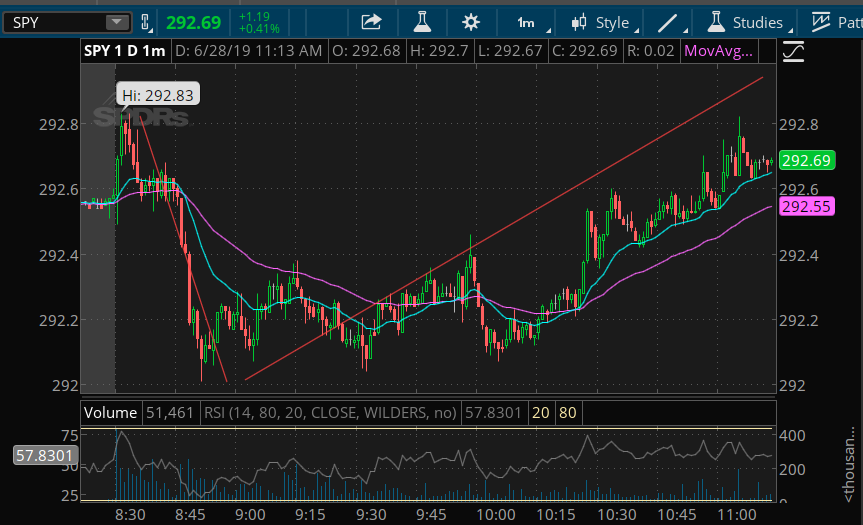The height and width of the screenshot is (525, 863).
Task: Open chart settings gear icon
Action: point(471,23)
